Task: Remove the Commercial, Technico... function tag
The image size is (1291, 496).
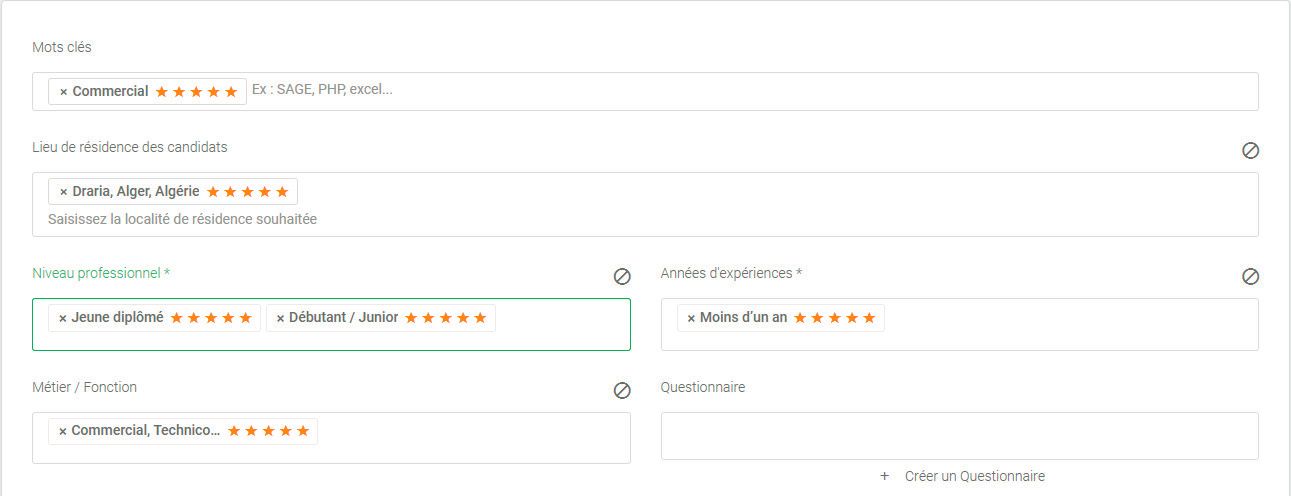Action: click(x=63, y=431)
